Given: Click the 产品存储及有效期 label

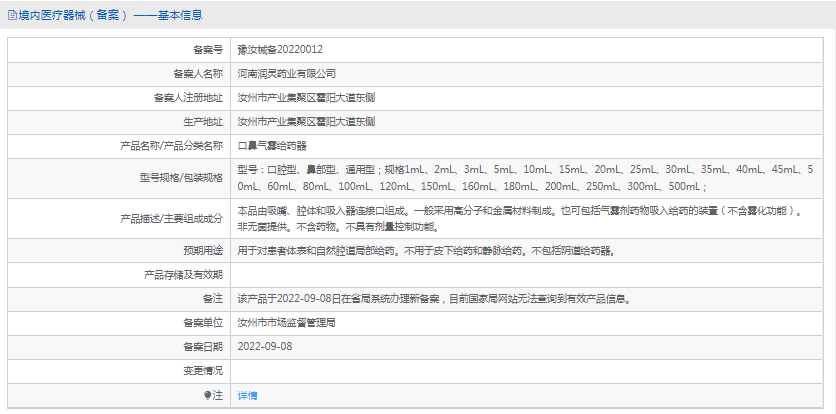Looking at the screenshot, I should click(x=183, y=275).
